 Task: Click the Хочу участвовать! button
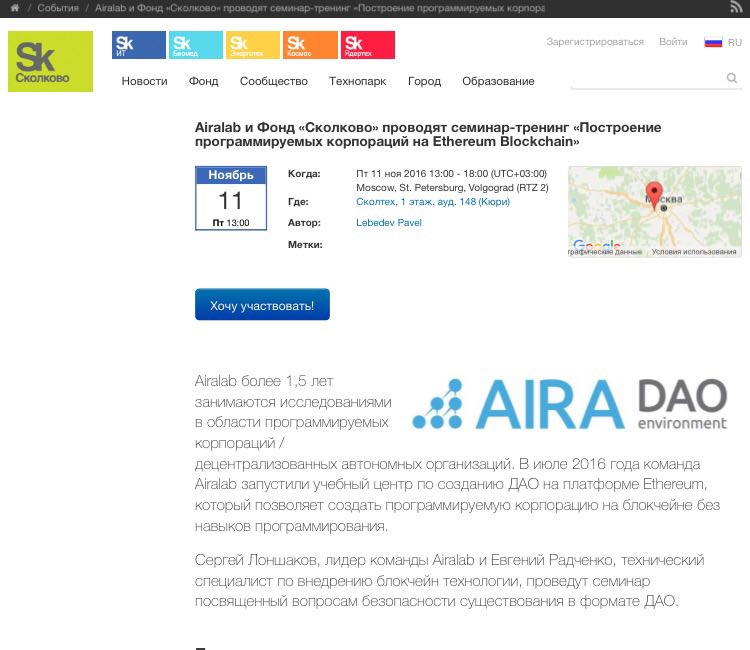tap(262, 304)
